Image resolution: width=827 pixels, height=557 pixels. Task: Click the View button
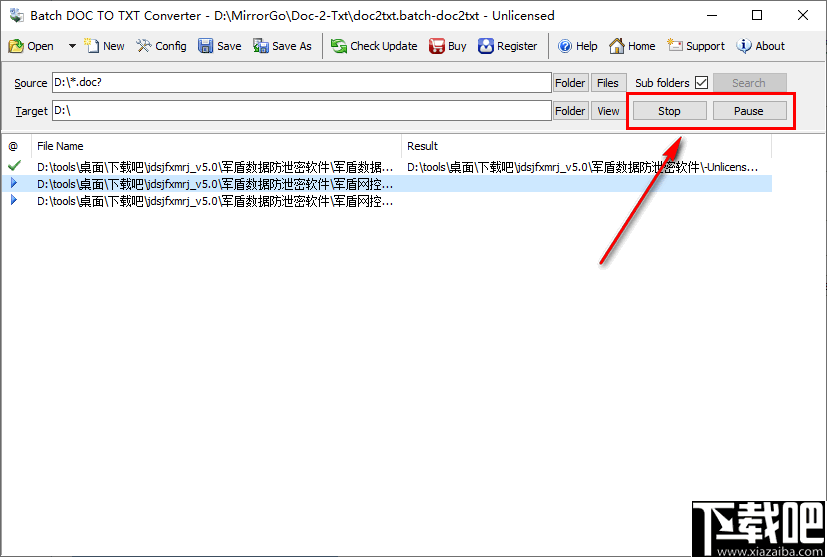click(x=608, y=111)
